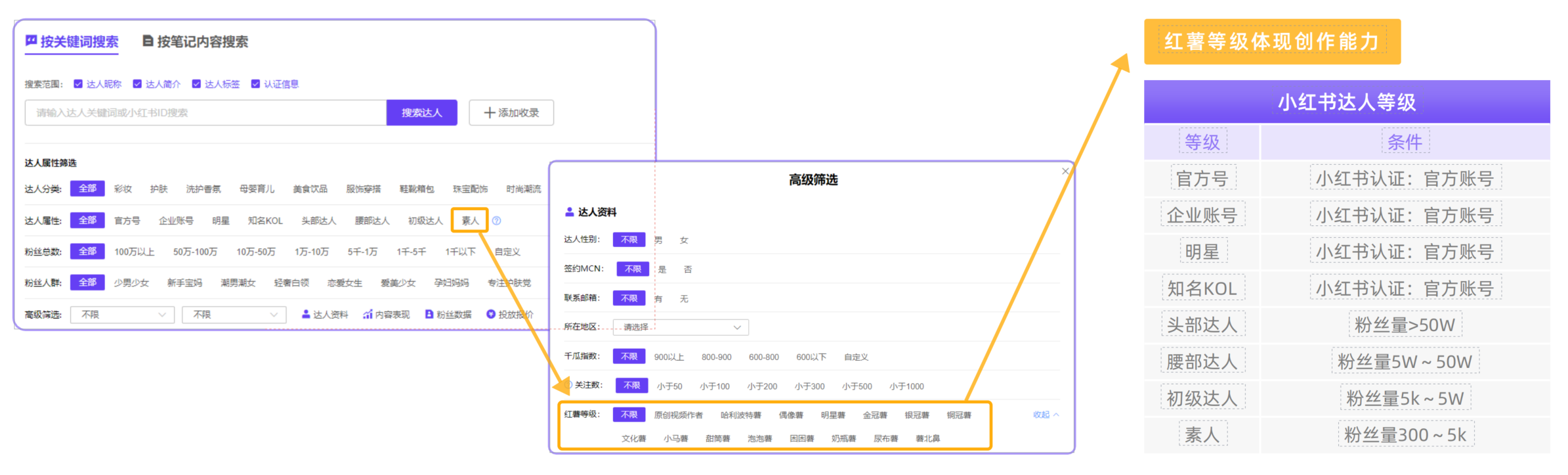Screen dimensions: 1568x475
Task: Open the second 高级筛选 不限 dropdown
Action: pyautogui.click(x=234, y=315)
